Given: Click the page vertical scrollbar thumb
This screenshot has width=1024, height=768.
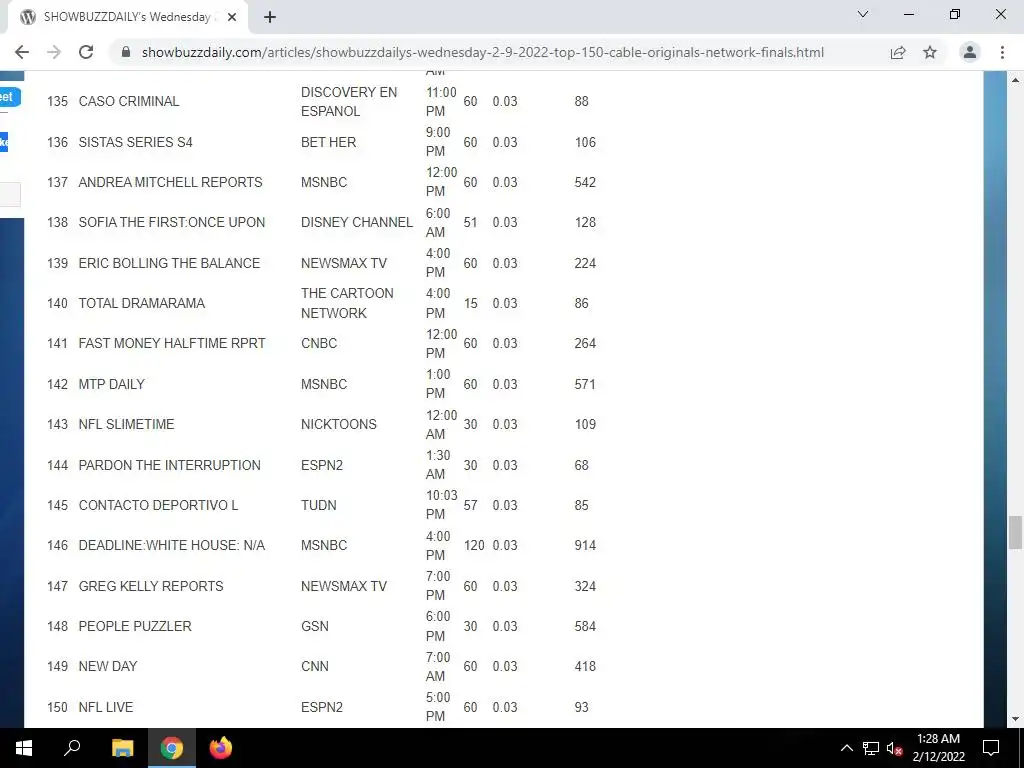Looking at the screenshot, I should coord(1015,532).
